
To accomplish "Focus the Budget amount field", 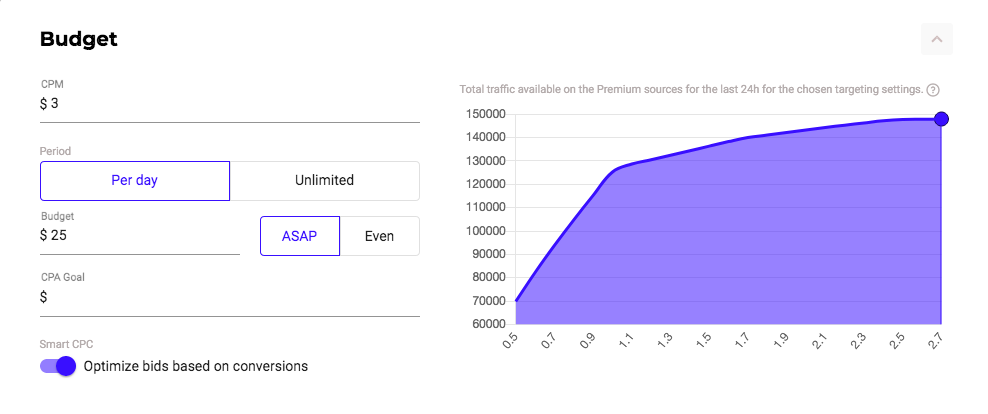I will (140, 236).
